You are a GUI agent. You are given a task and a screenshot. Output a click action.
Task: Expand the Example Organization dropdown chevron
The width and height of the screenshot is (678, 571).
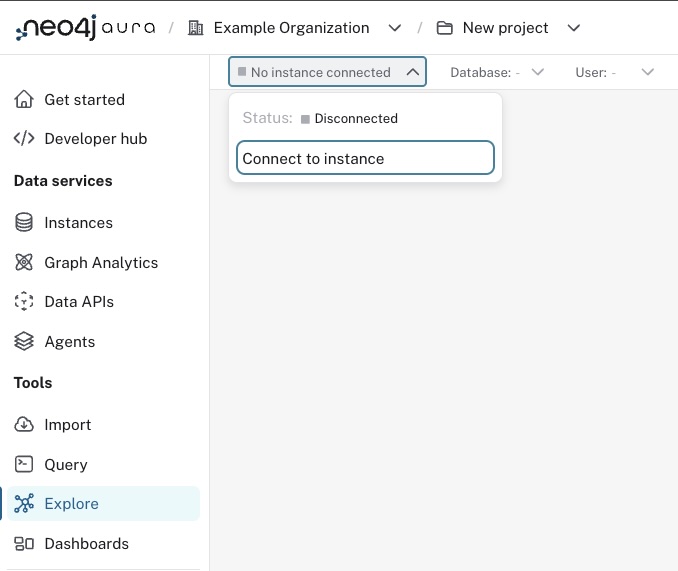(395, 28)
